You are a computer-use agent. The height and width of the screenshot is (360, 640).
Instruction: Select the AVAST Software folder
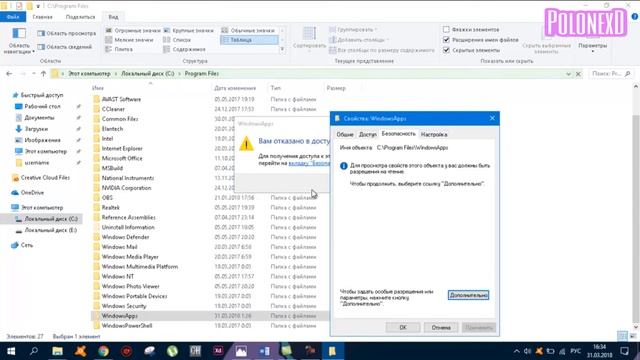[121, 99]
